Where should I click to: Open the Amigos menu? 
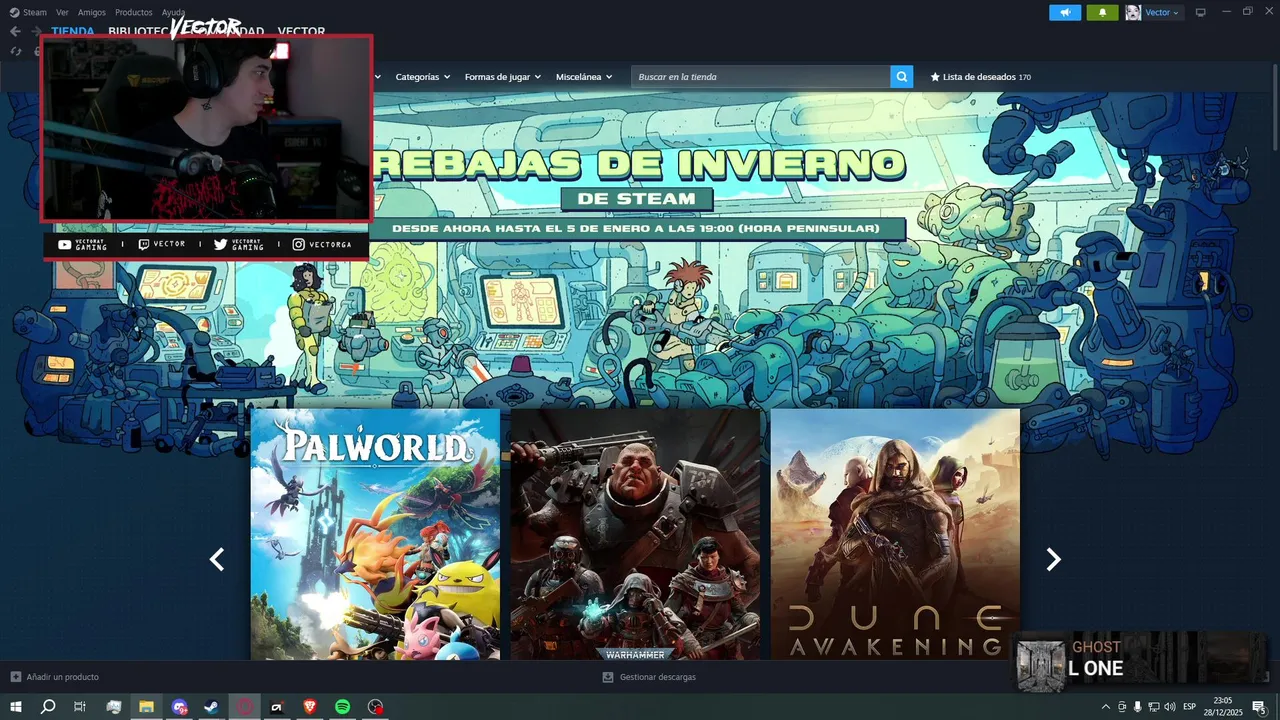[x=92, y=12]
